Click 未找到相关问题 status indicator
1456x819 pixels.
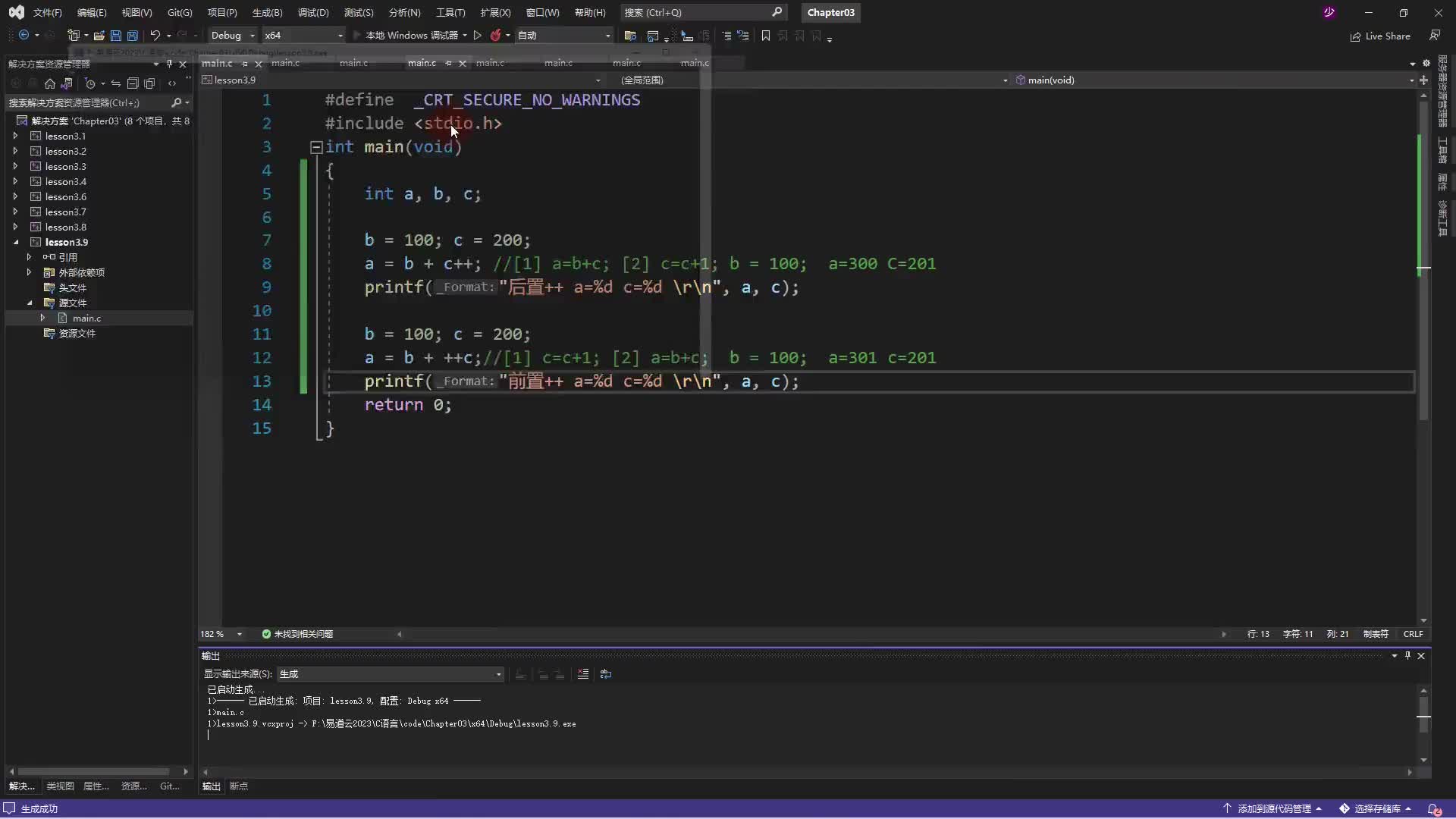tap(297, 634)
